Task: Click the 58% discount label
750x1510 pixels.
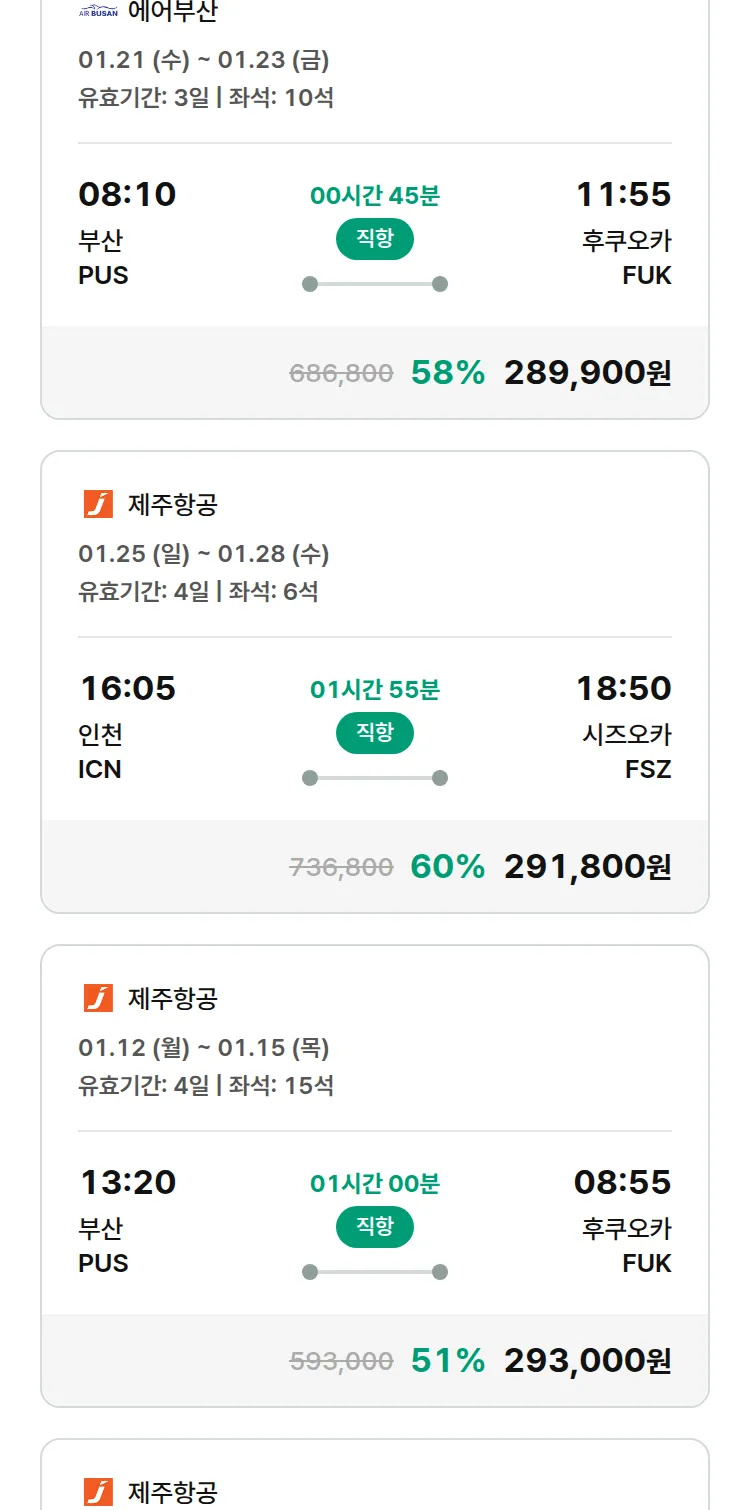Action: 447,373
